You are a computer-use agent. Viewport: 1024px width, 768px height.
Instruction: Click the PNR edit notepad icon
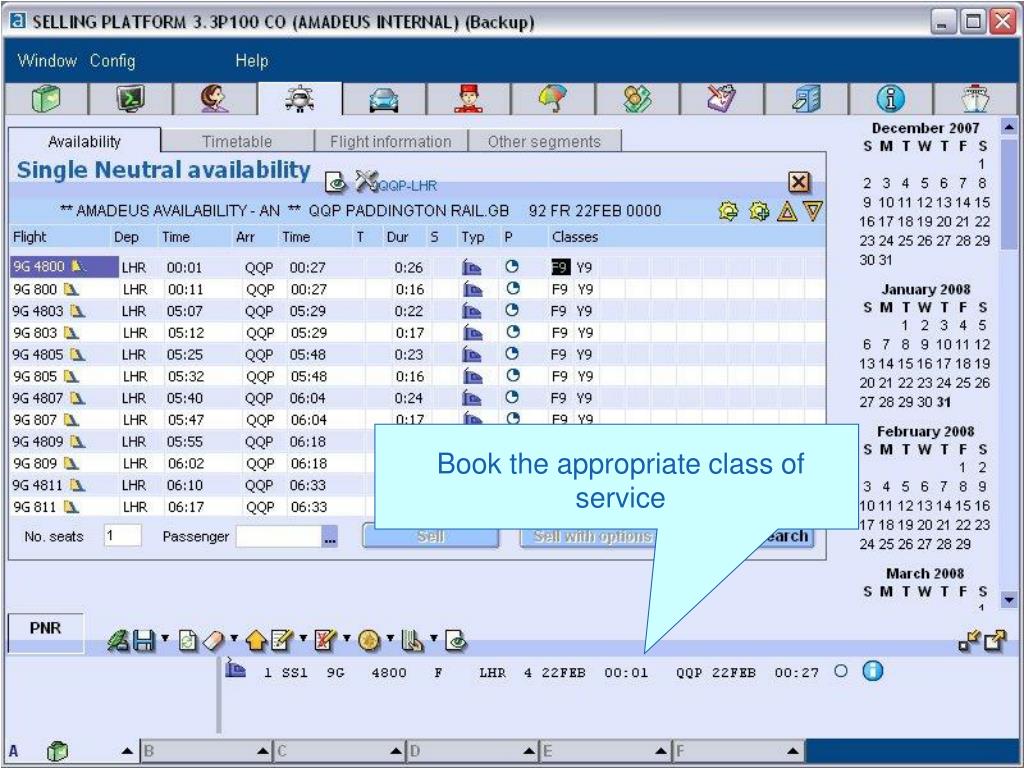coord(282,641)
